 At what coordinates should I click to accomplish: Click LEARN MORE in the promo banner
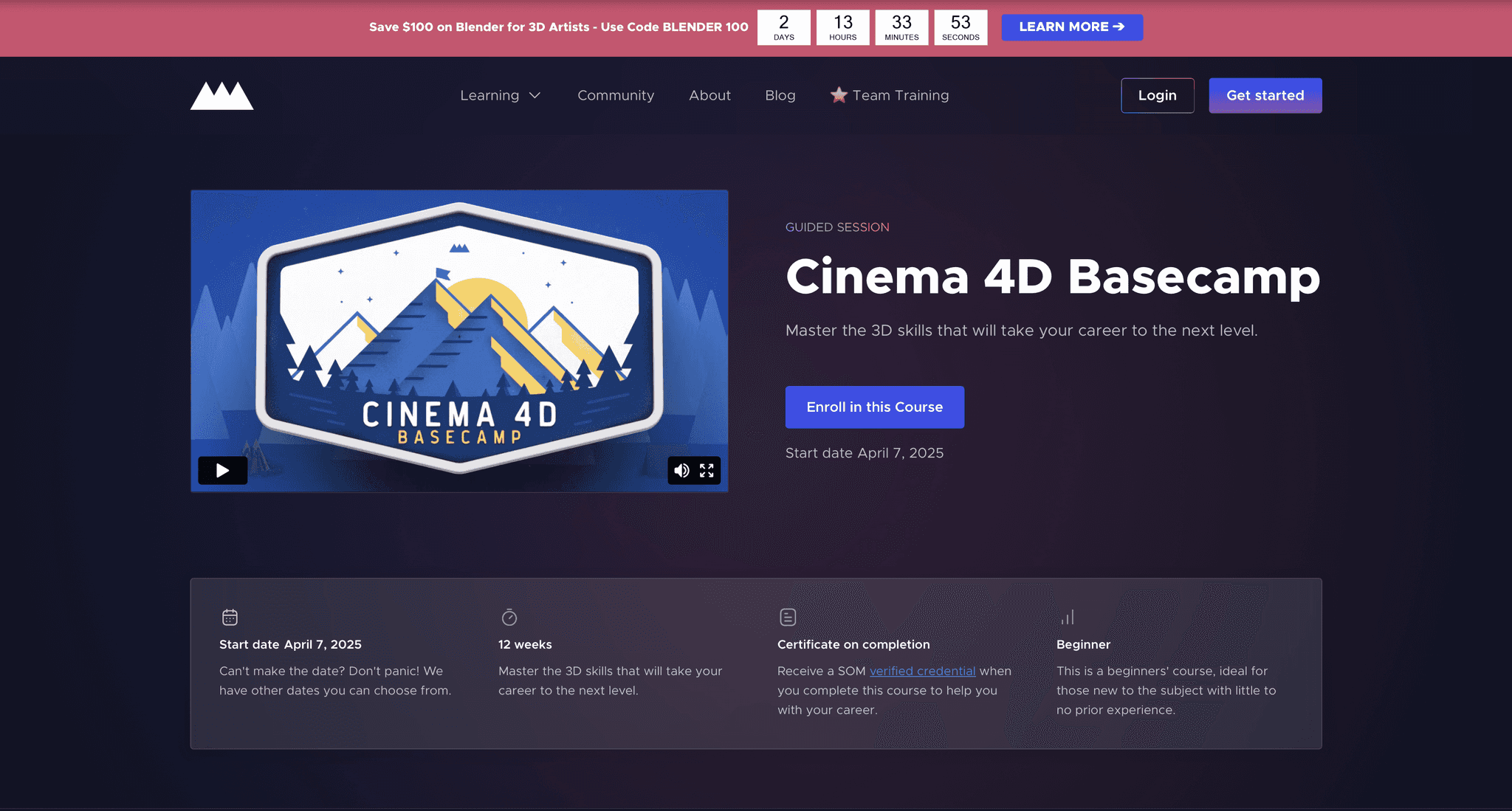coord(1071,27)
